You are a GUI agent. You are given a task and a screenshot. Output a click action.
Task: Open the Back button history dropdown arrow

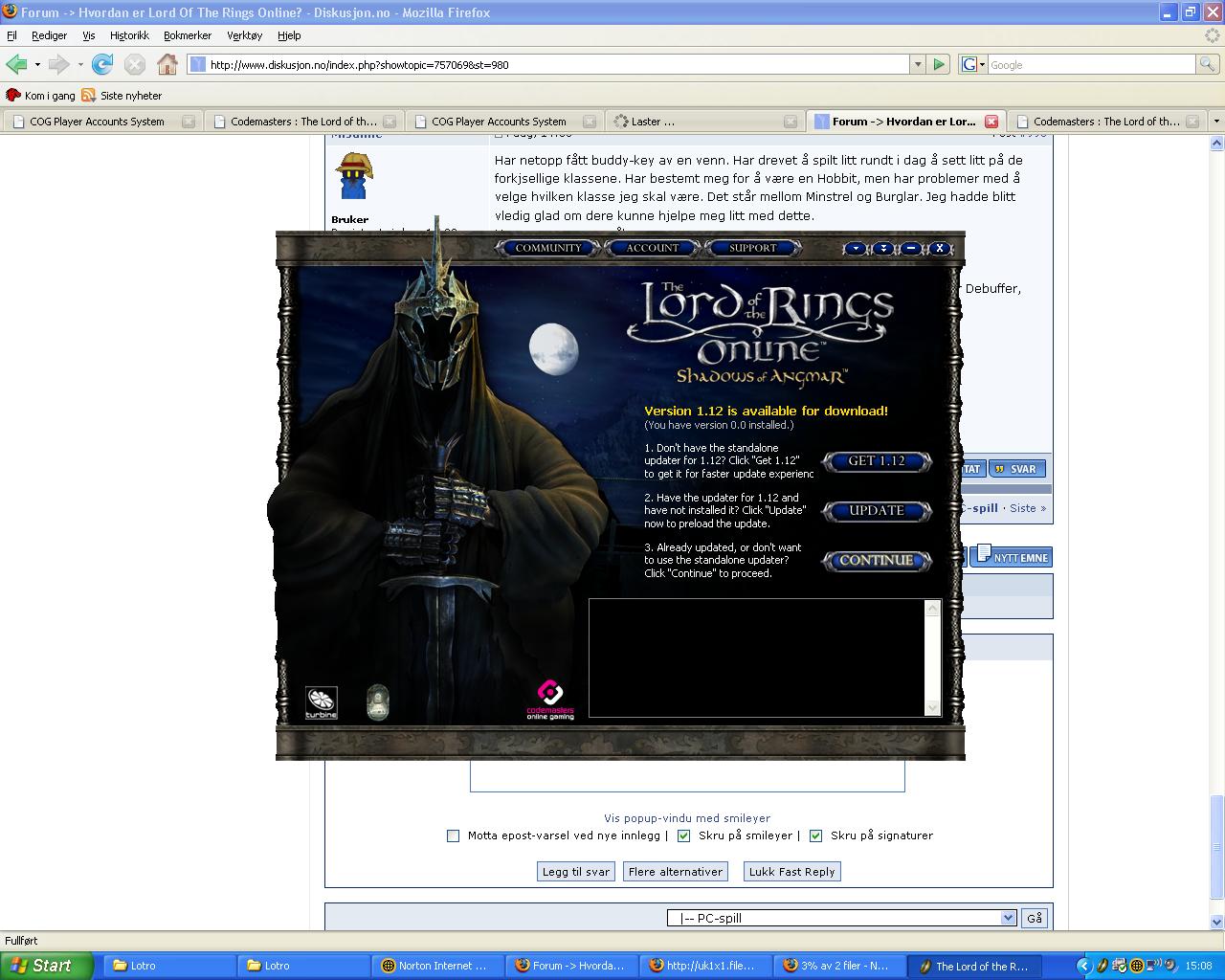pyautogui.click(x=37, y=64)
